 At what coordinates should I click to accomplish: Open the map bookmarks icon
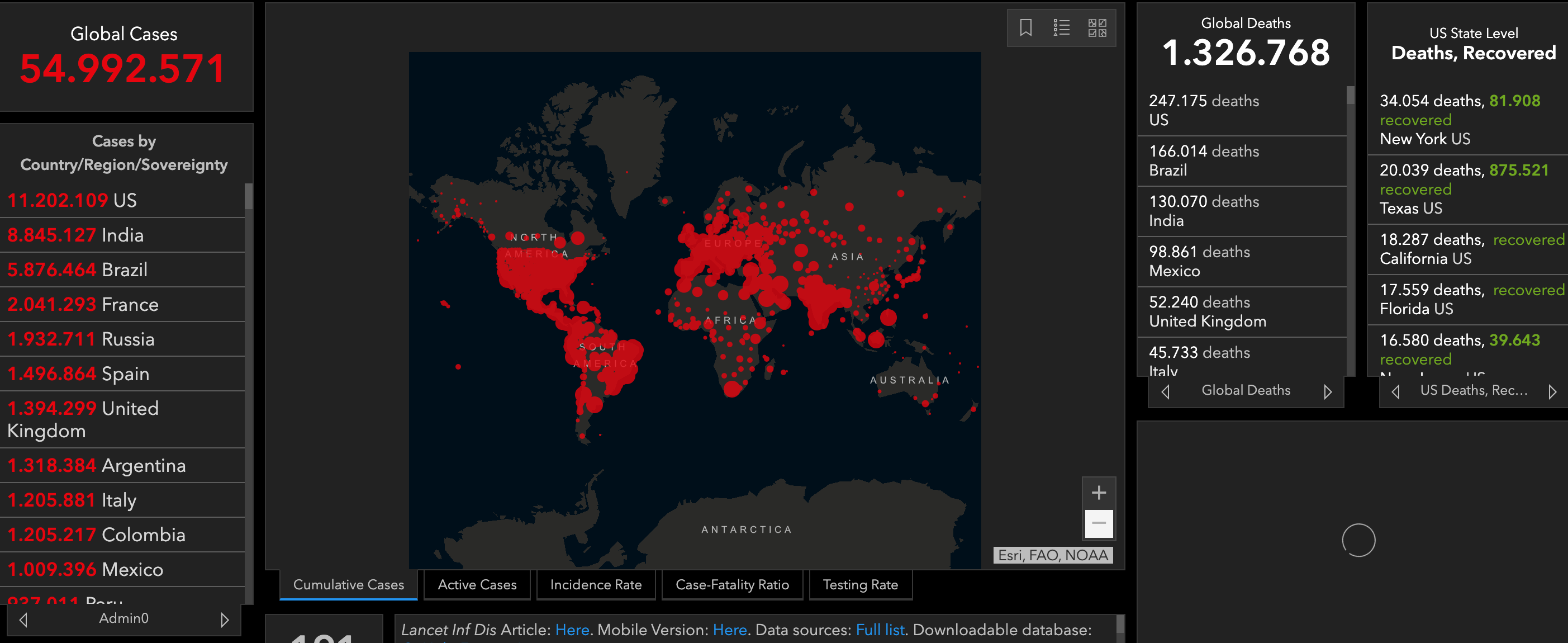tap(1025, 27)
